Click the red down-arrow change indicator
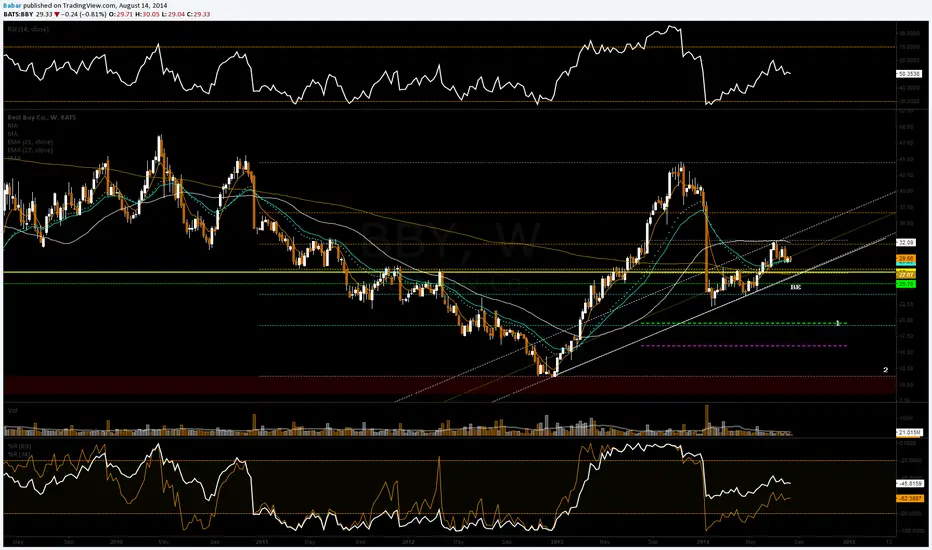This screenshot has height=550, width=932. 57,14
